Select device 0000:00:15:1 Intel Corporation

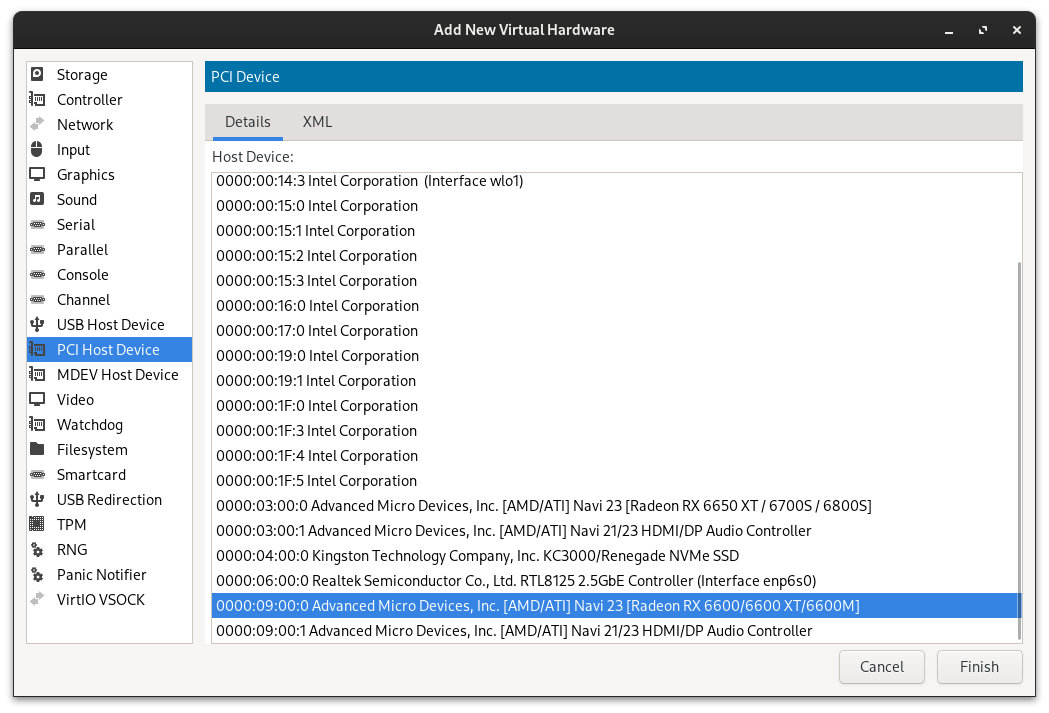[615, 231]
